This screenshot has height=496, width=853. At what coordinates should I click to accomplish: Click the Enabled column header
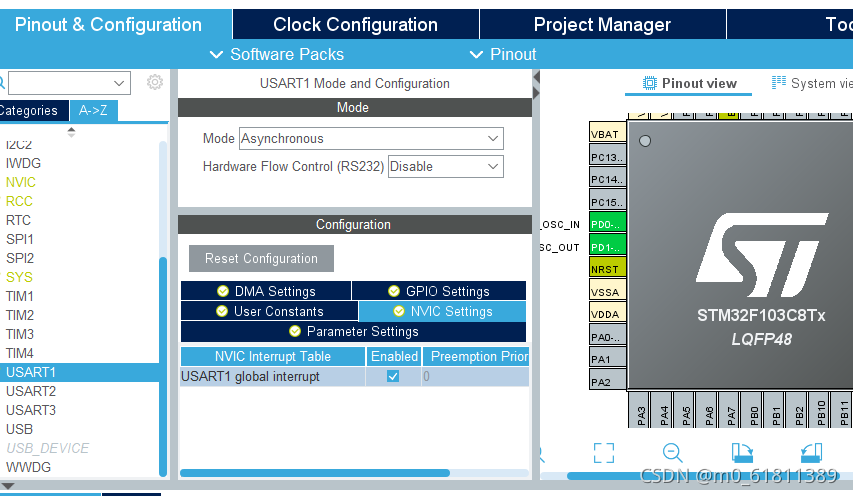(394, 356)
